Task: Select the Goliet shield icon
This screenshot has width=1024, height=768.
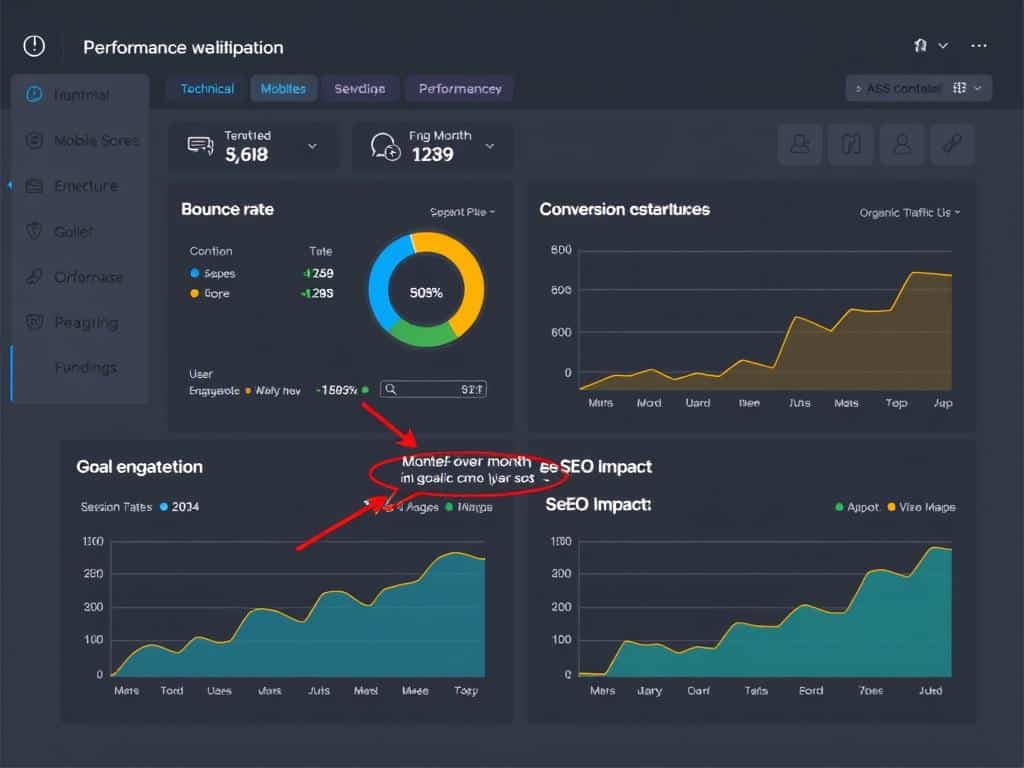Action: coord(33,231)
